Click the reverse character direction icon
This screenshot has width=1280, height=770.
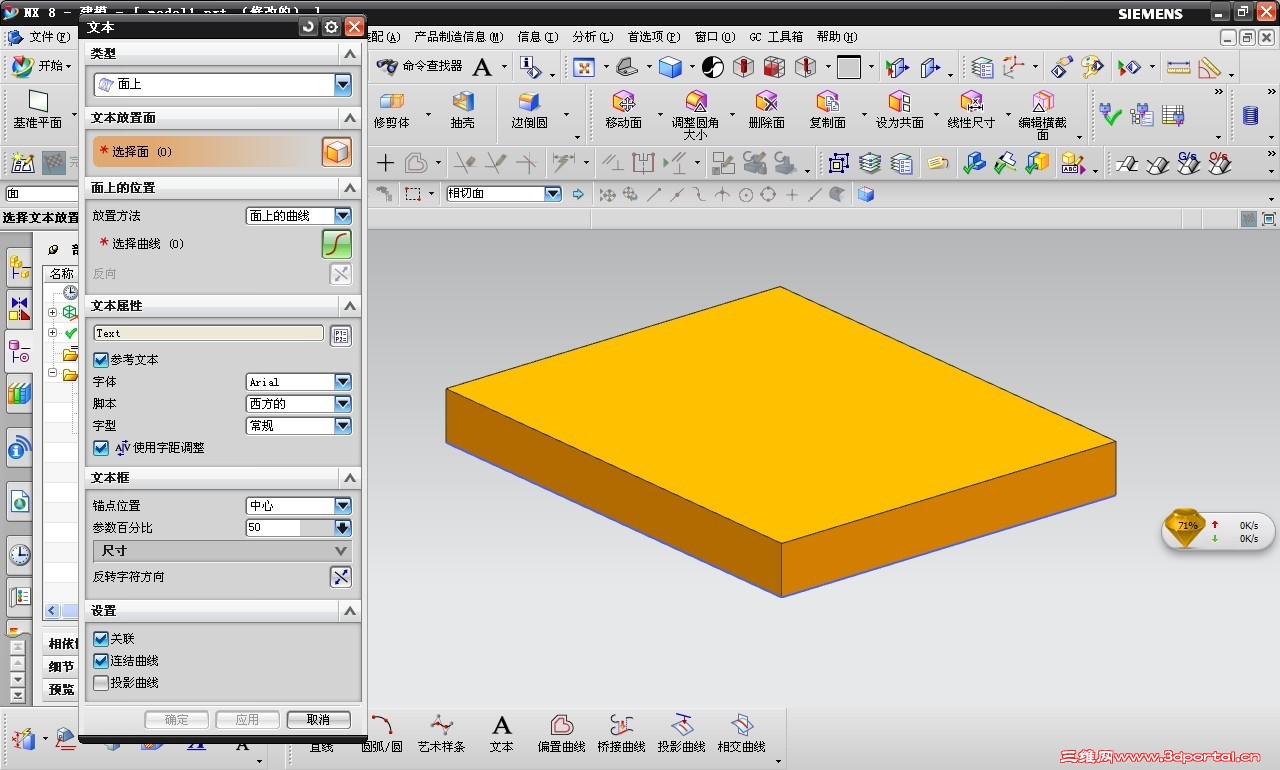pyautogui.click(x=341, y=576)
